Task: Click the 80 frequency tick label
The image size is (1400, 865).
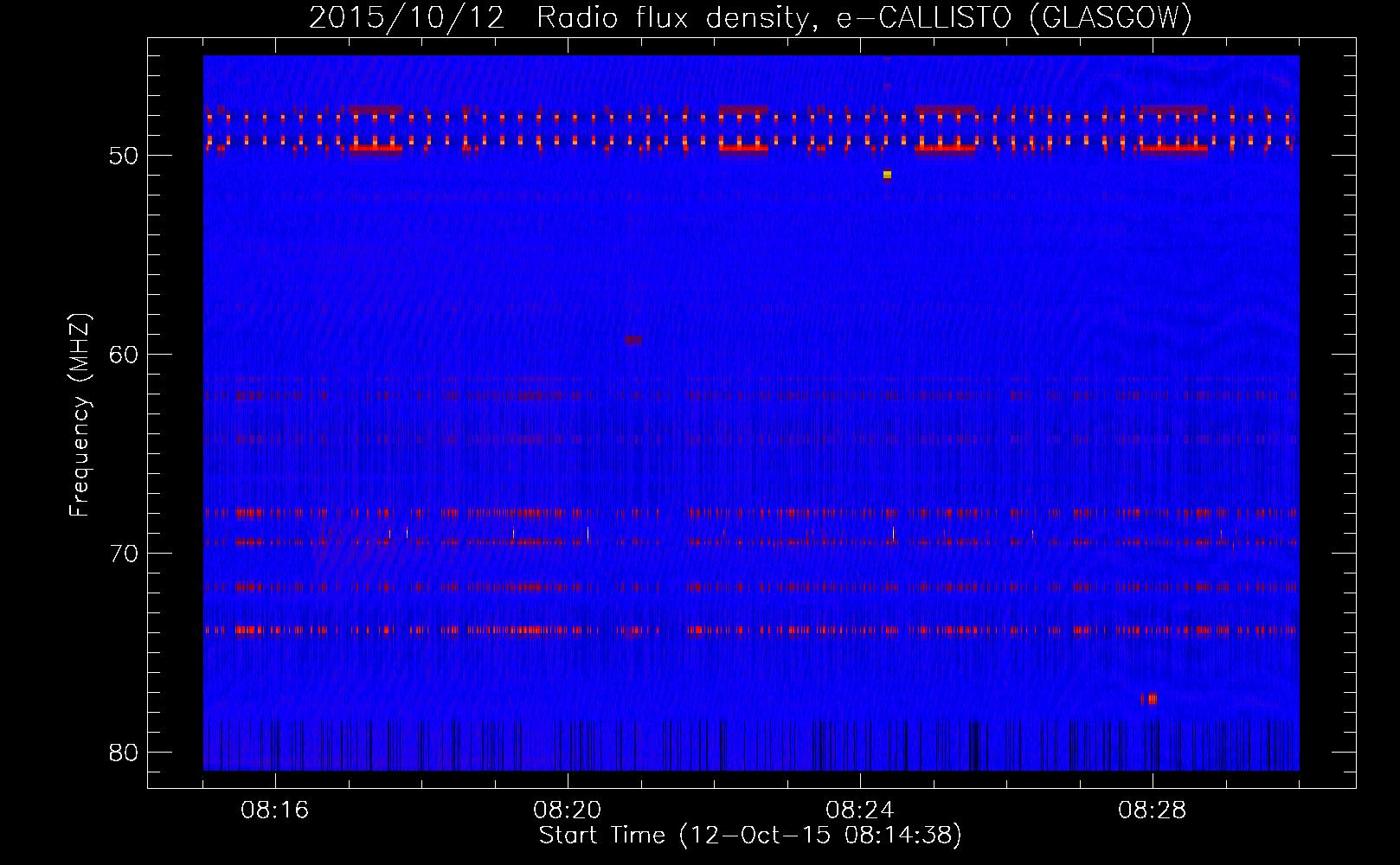Action: (124, 753)
